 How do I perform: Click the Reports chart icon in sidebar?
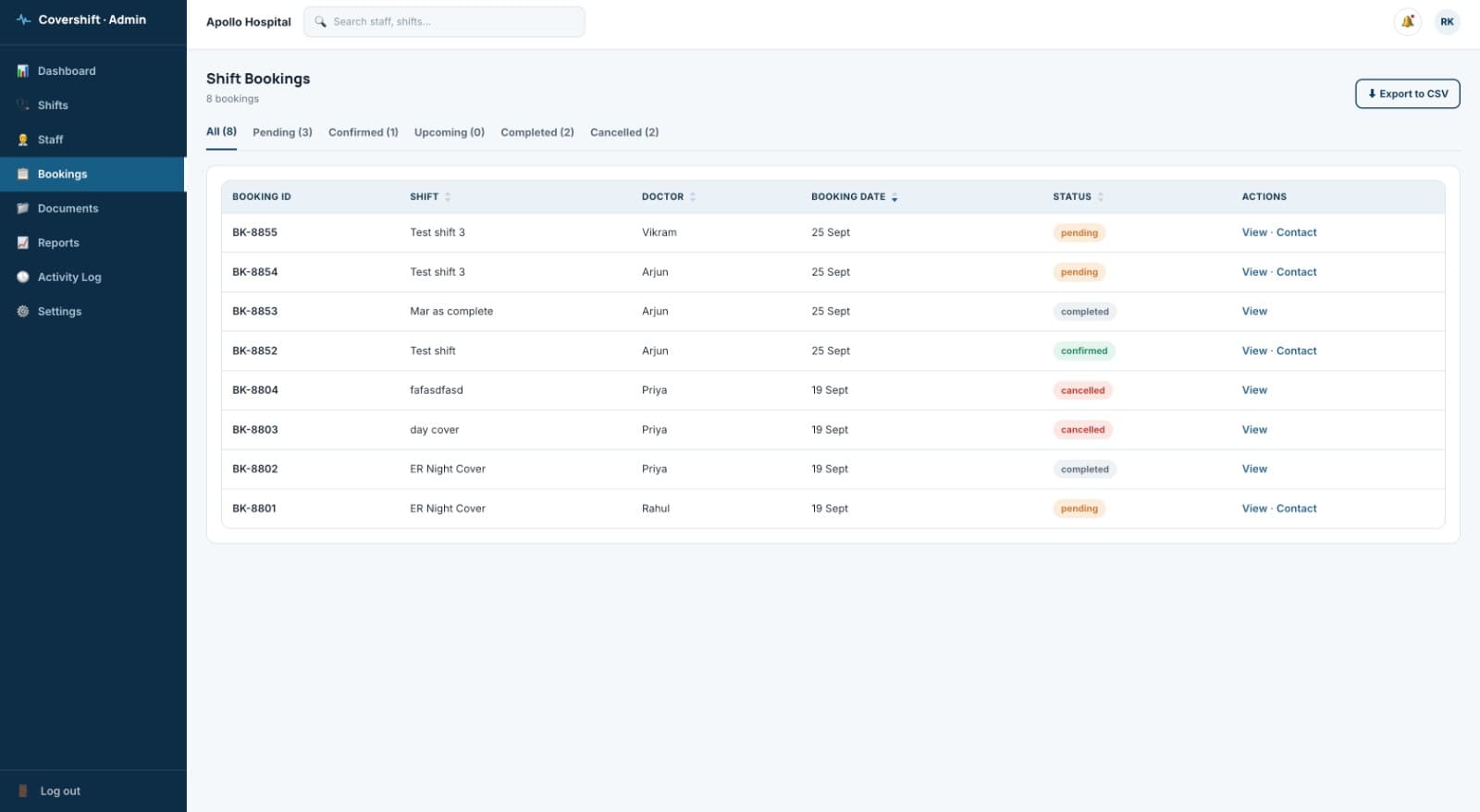point(23,243)
